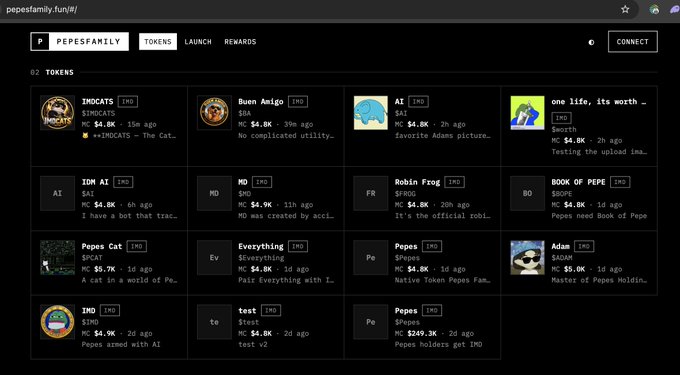The height and width of the screenshot is (375, 680).
Task: Switch to the TOKENS tab
Action: click(158, 42)
